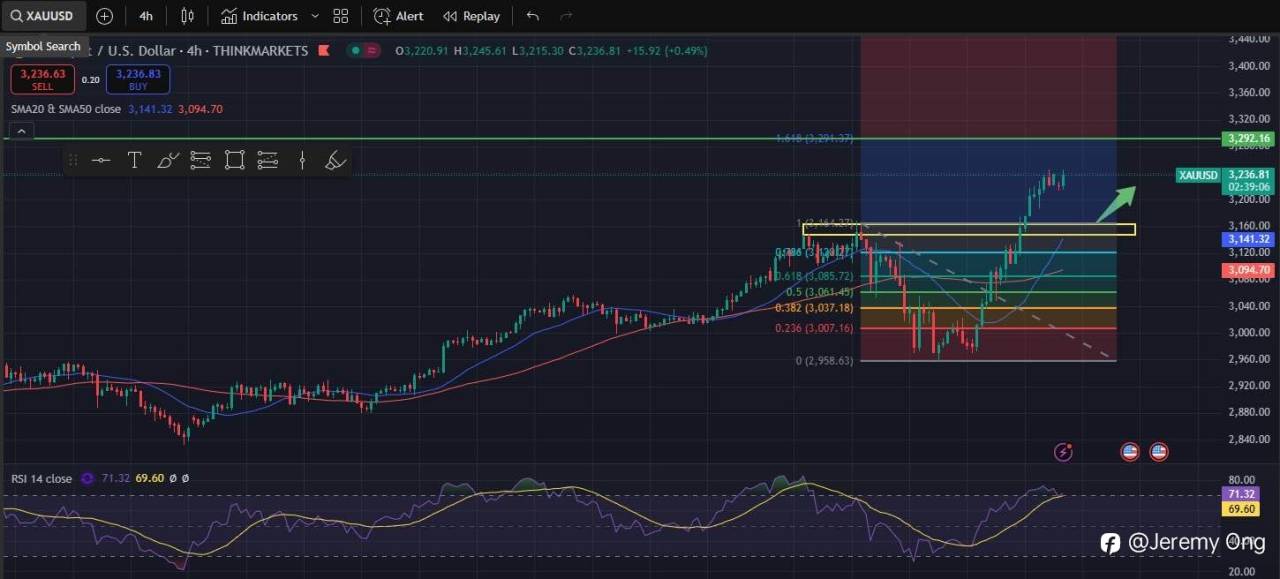The width and height of the screenshot is (1280, 579).
Task: Select the horizontal line drawing tool
Action: [x=101, y=160]
